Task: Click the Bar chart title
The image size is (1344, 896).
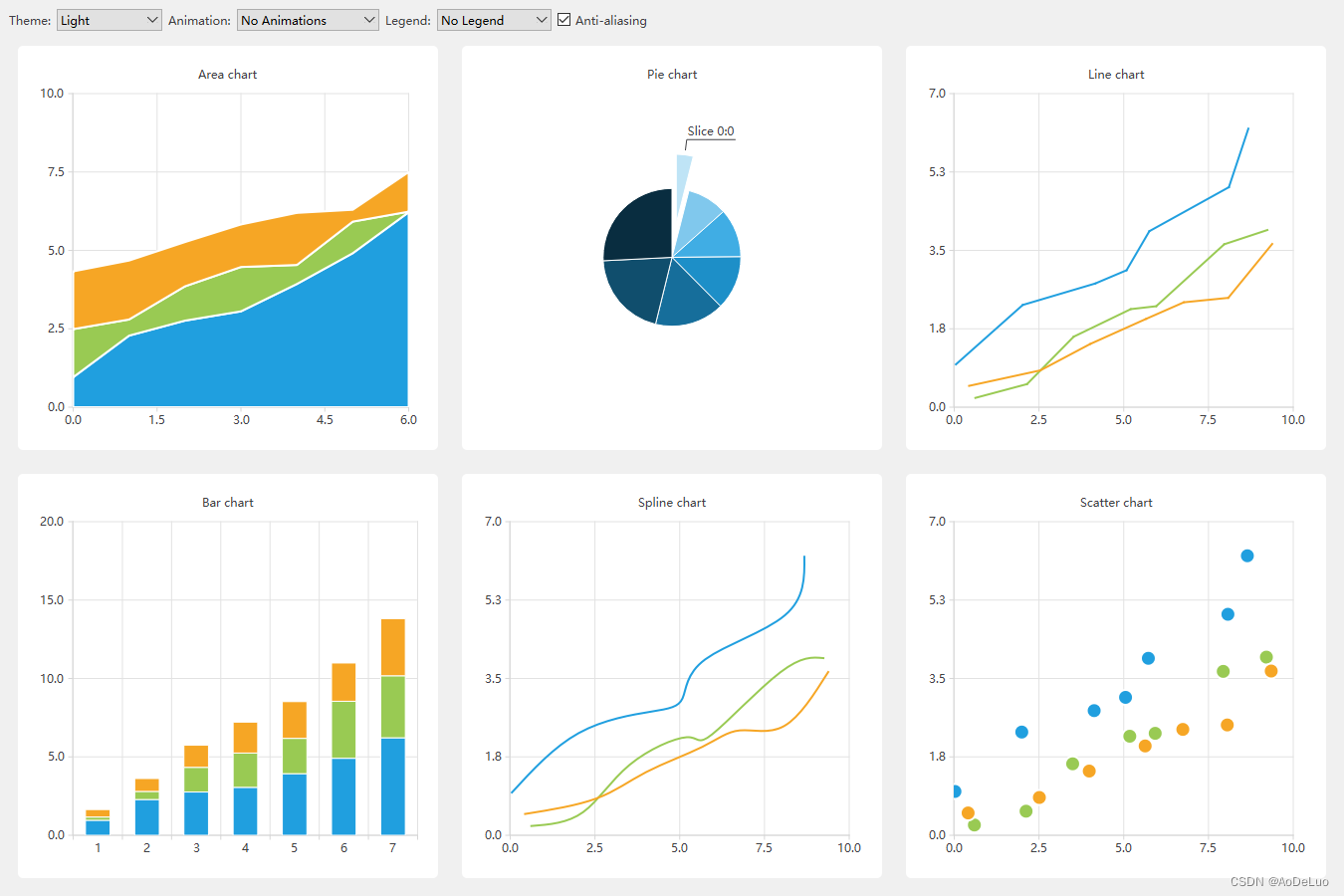Action: (x=227, y=503)
